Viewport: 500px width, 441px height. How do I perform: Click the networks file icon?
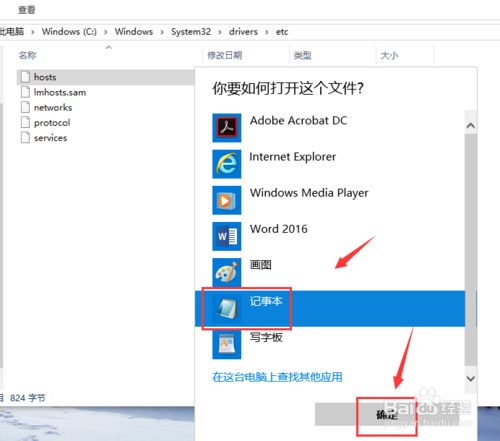click(x=25, y=107)
